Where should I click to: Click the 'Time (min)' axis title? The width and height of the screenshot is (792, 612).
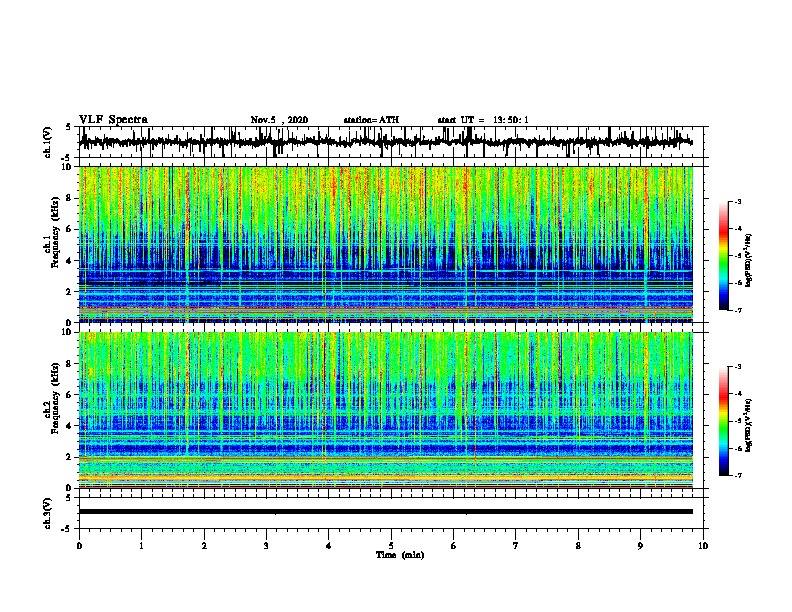point(400,555)
